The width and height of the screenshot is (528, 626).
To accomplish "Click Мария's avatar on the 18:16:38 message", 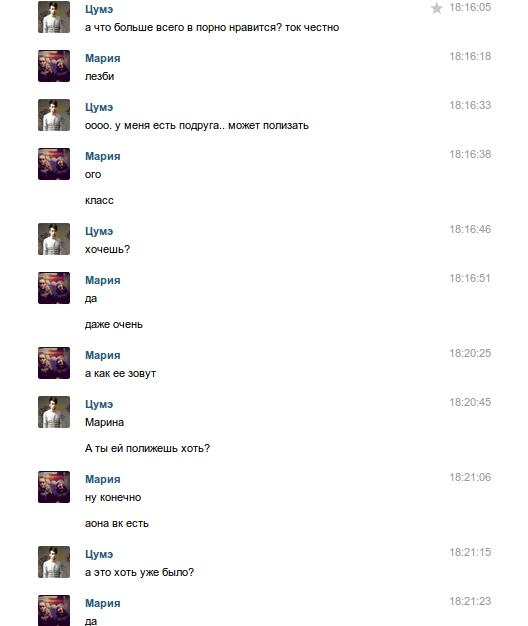I will tap(54, 164).
